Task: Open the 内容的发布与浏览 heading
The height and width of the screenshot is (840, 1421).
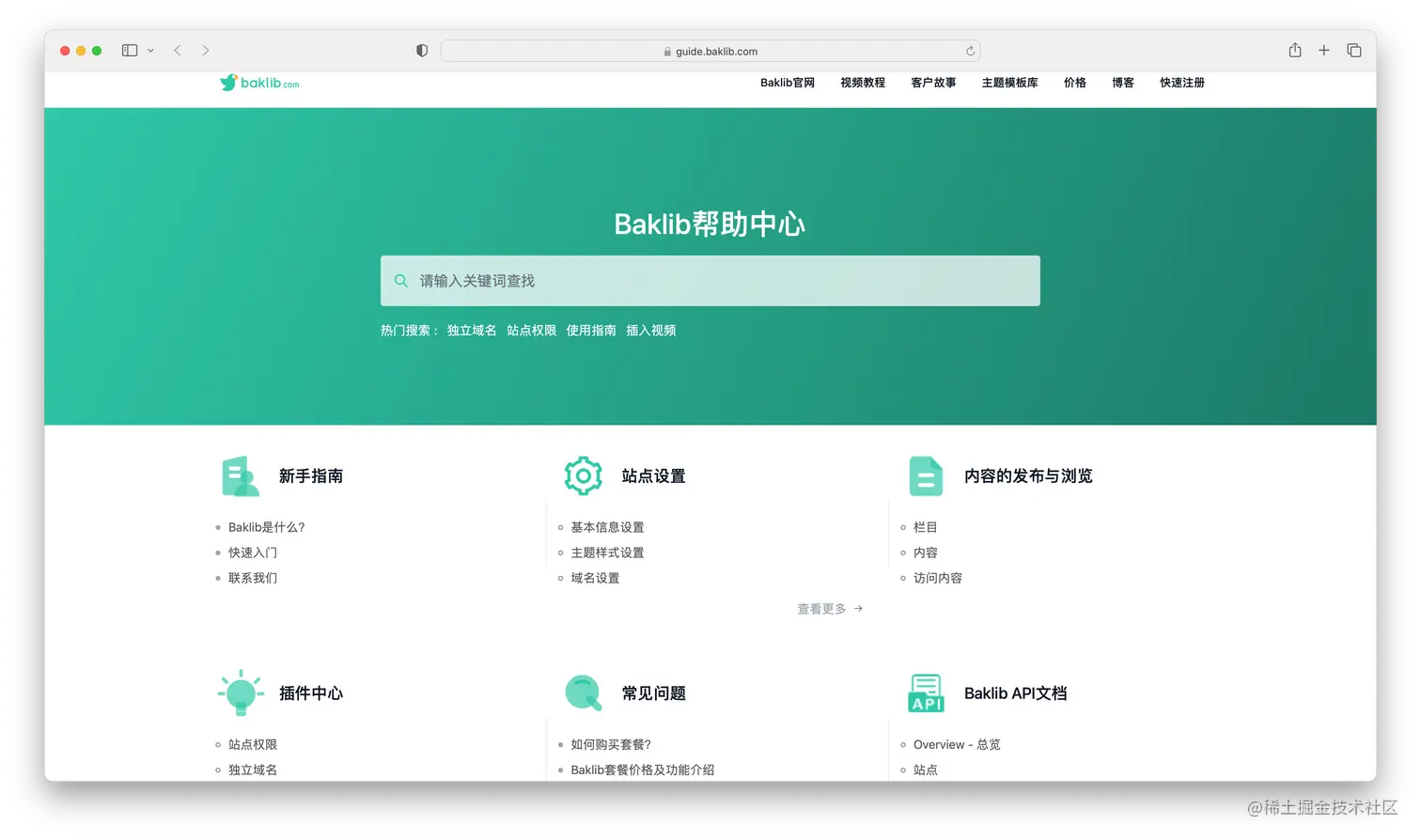Action: click(x=1028, y=476)
